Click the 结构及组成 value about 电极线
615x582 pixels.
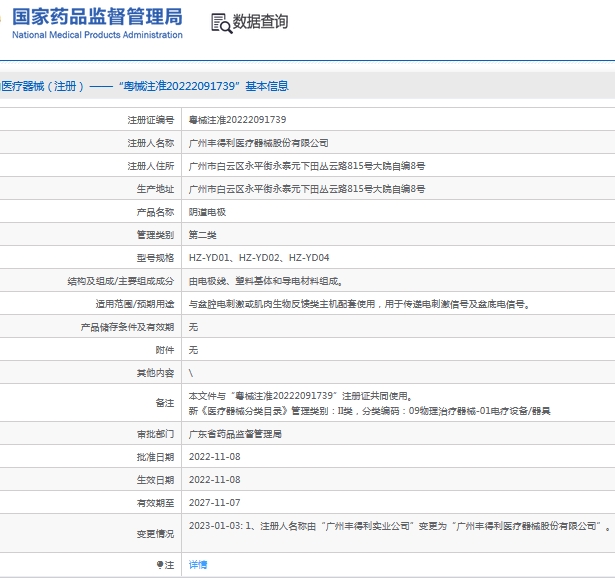tap(266, 281)
